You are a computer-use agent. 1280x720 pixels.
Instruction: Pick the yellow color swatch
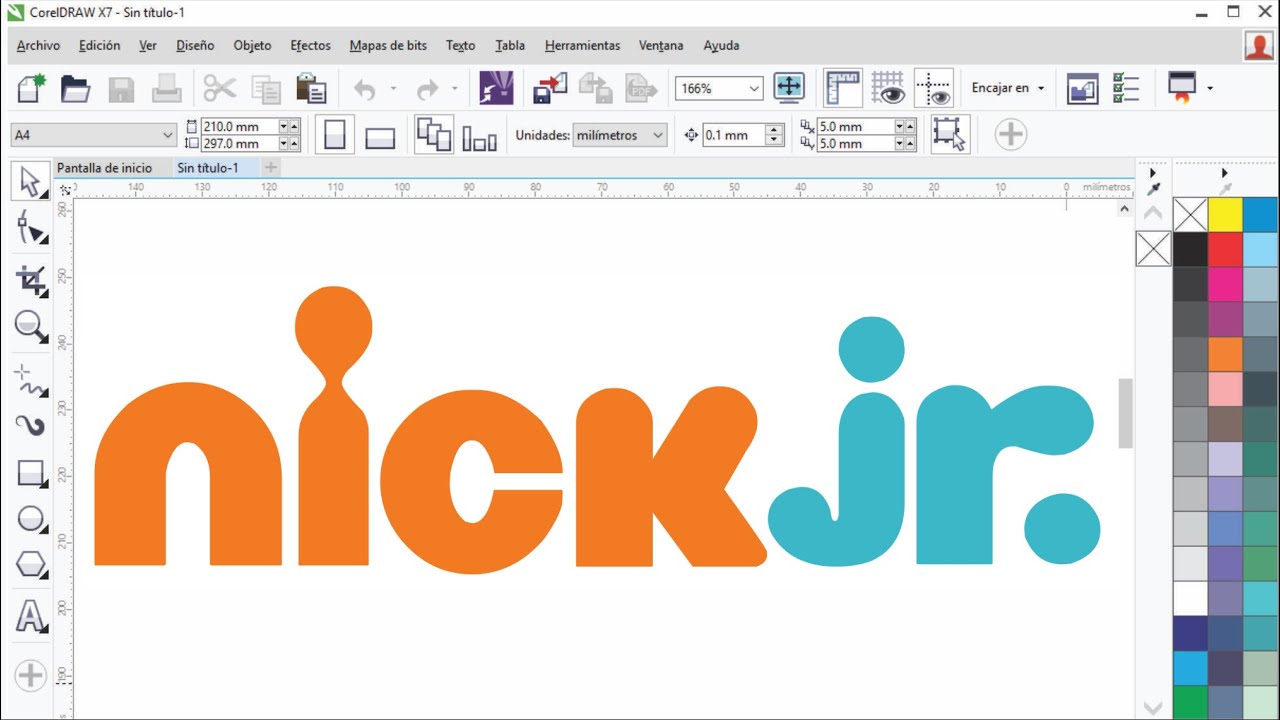(1225, 215)
